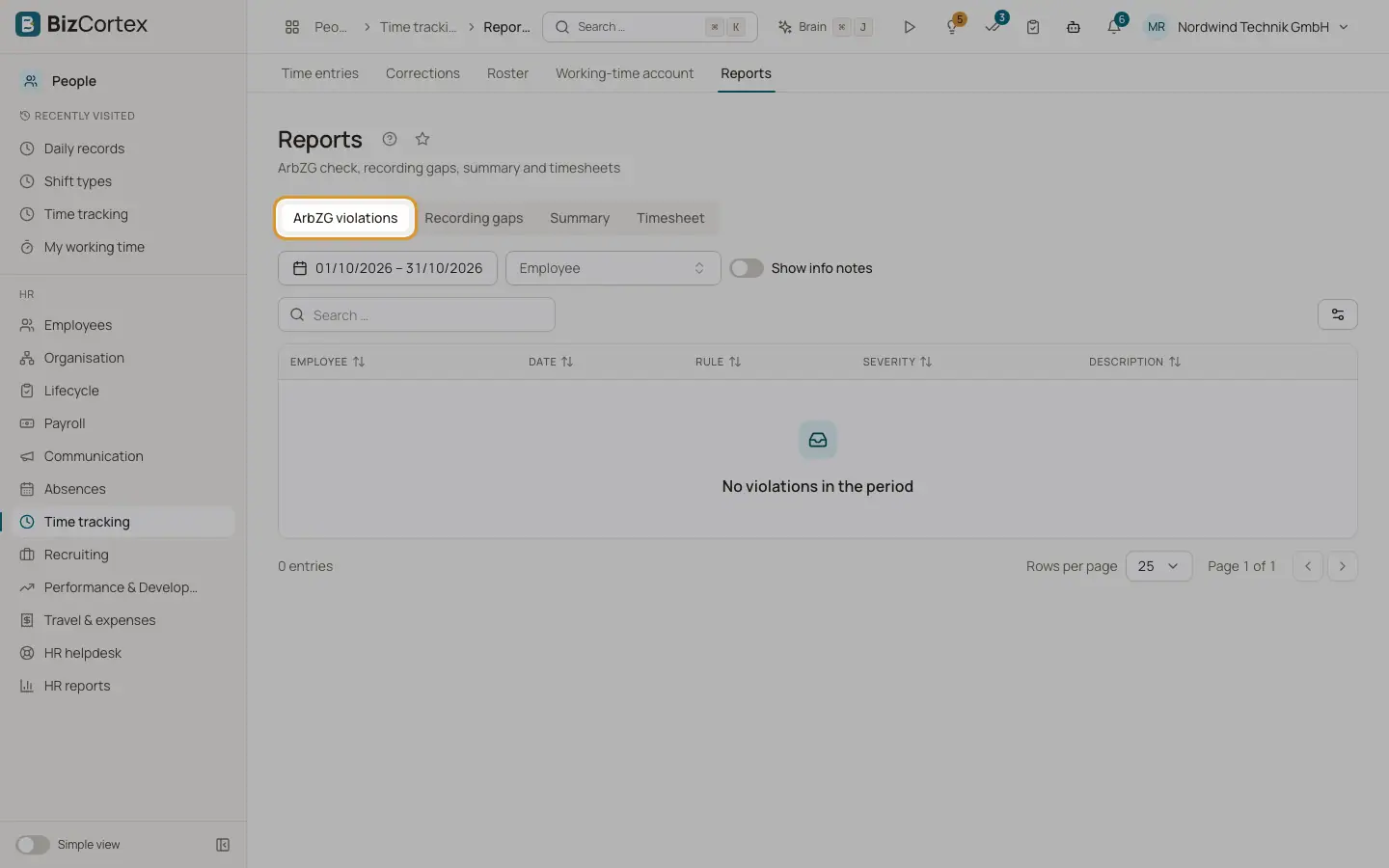Screen dimensions: 1389x868
Task: Open the lightbulb tips icon with badge 5
Action: [x=953, y=27]
